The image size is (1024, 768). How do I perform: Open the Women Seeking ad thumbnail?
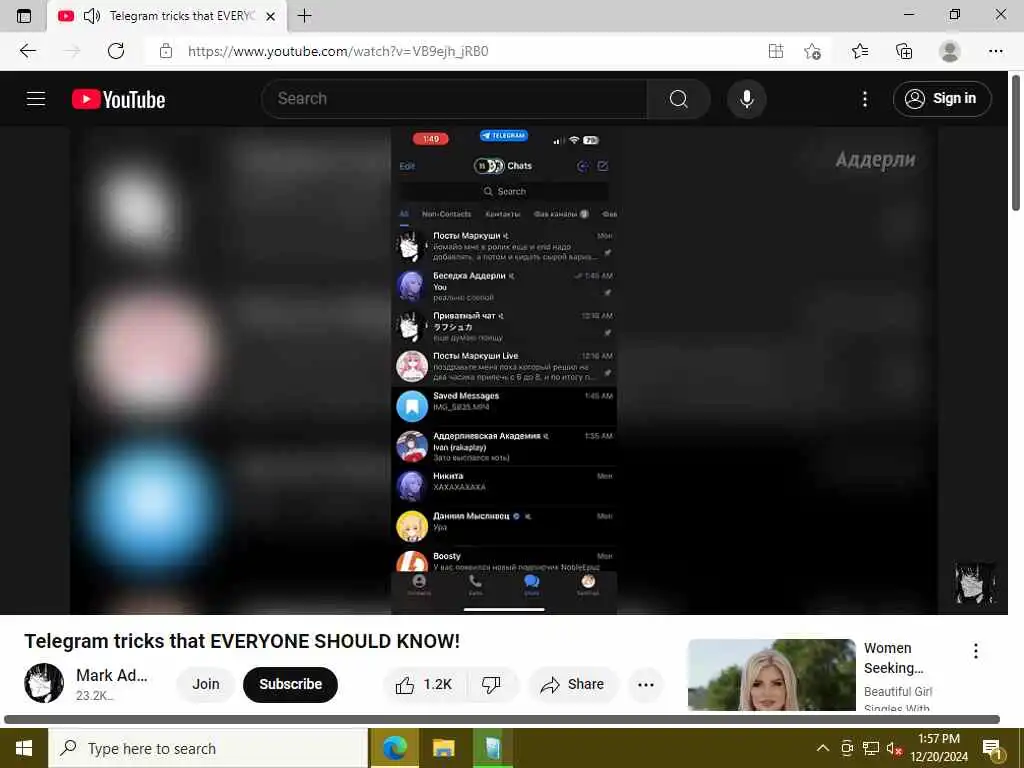click(x=771, y=675)
